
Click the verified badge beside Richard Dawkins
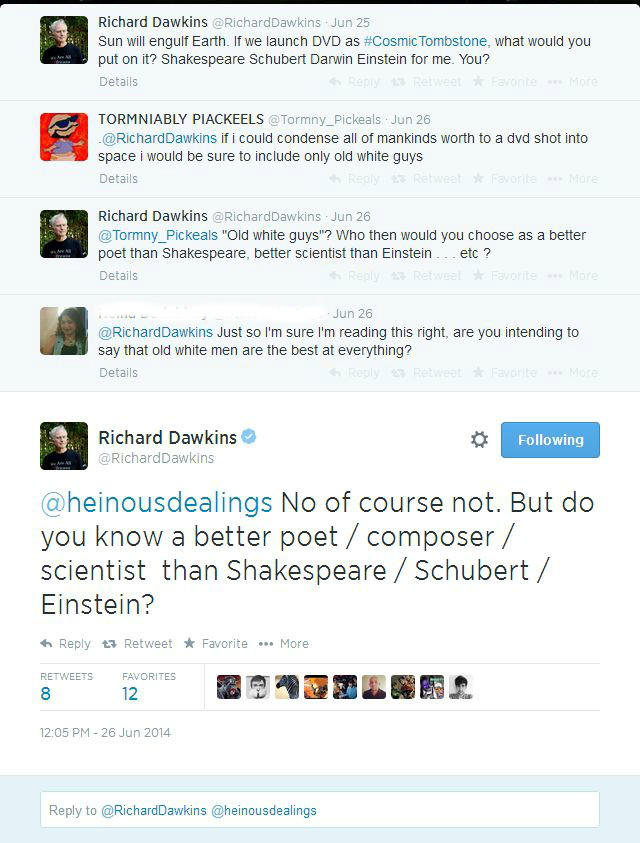[x=249, y=437]
